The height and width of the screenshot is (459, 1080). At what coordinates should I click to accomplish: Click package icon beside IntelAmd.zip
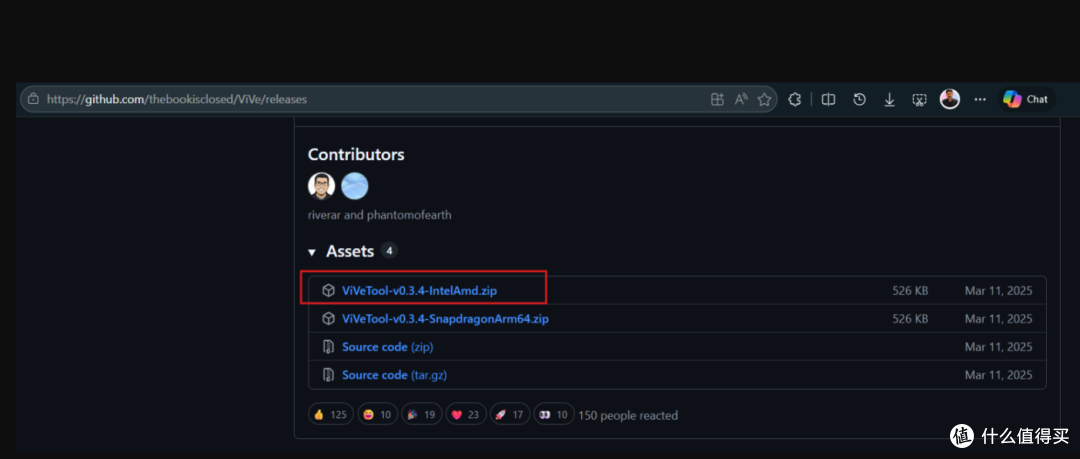pyautogui.click(x=329, y=291)
